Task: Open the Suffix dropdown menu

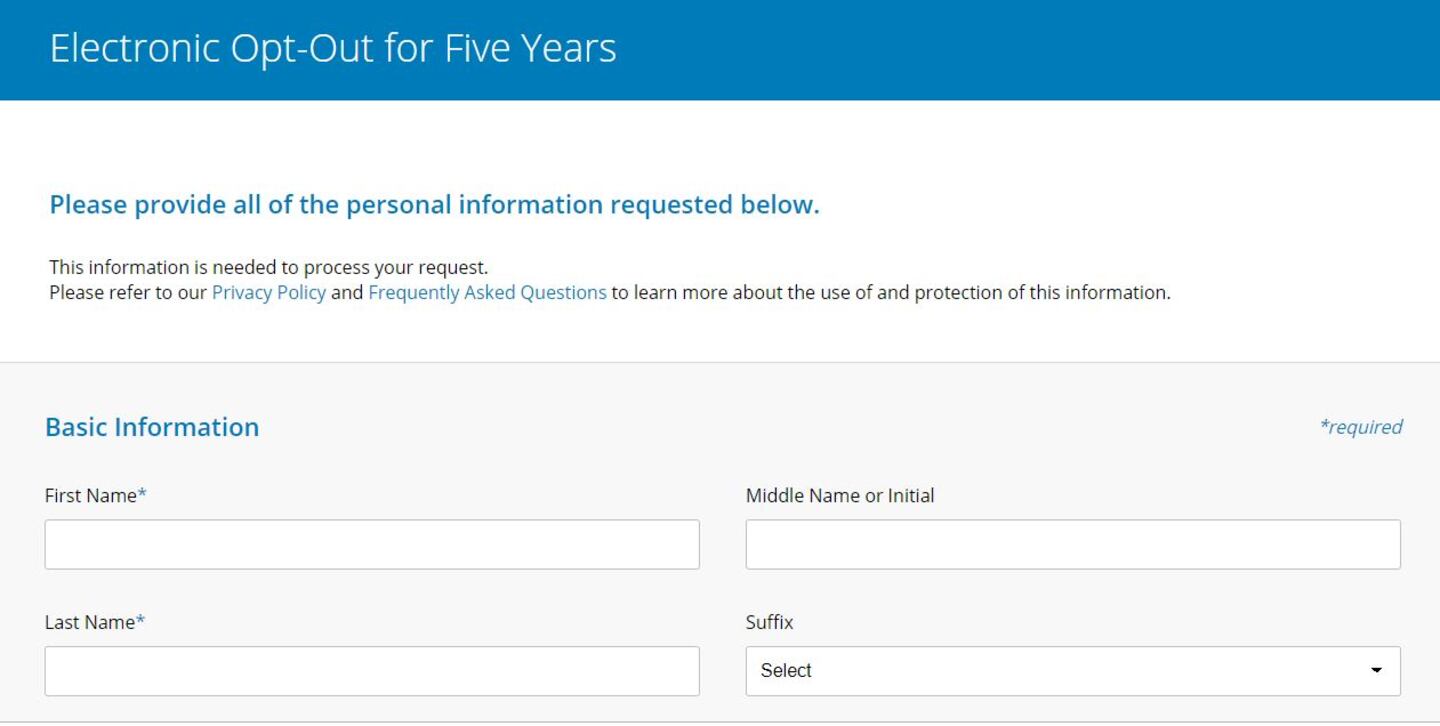Action: click(x=1073, y=671)
